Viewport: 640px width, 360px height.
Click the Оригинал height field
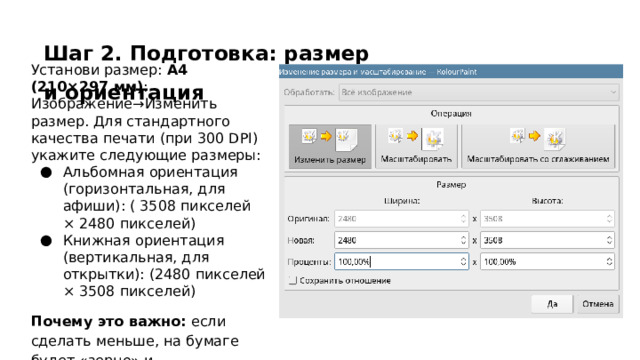click(547, 219)
